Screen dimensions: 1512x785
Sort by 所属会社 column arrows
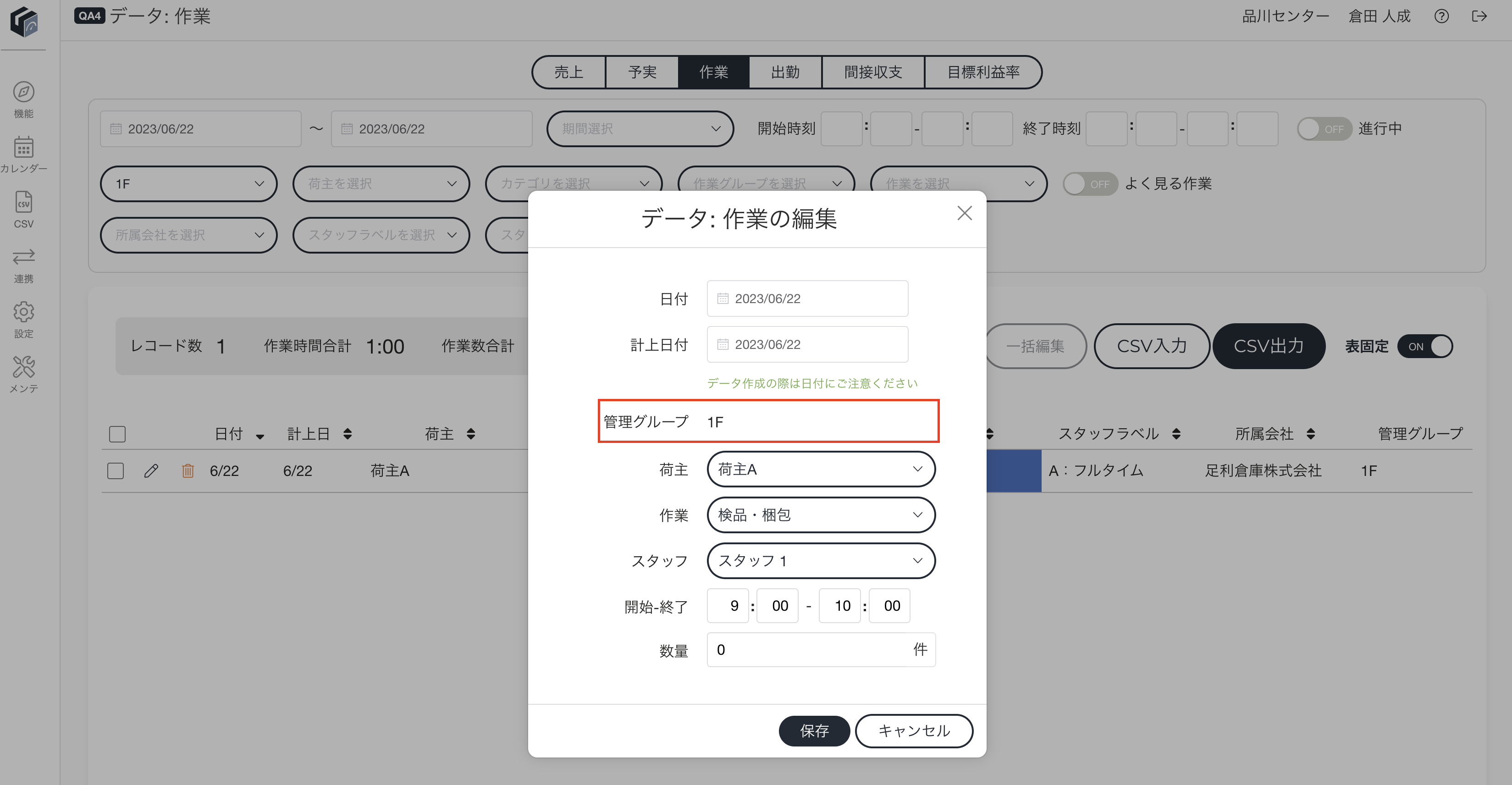click(1311, 434)
